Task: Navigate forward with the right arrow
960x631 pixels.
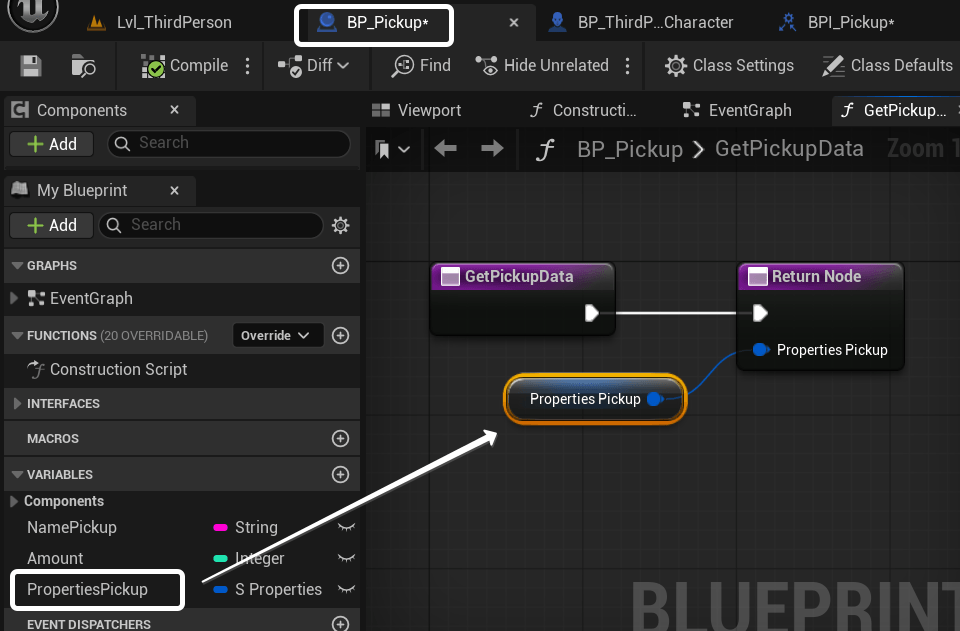Action: (492, 149)
